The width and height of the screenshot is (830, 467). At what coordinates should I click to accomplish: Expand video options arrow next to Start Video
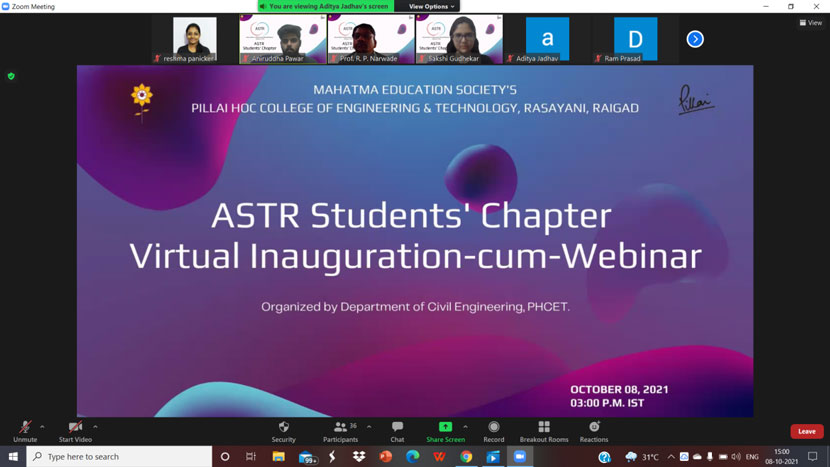click(x=95, y=427)
